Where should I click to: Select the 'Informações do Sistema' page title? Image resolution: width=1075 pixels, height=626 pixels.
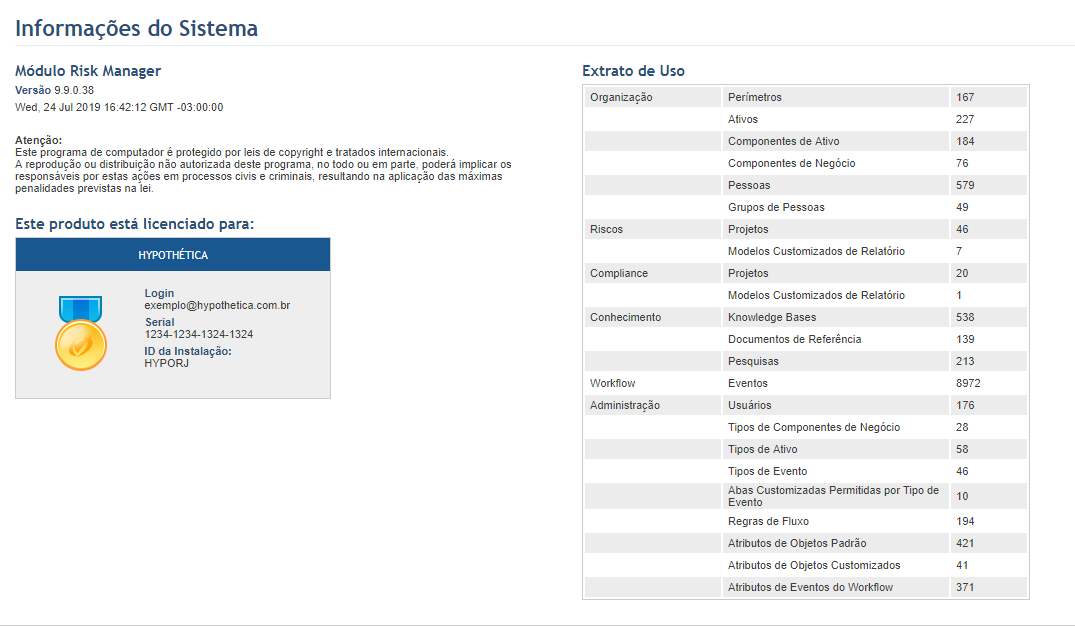136,28
